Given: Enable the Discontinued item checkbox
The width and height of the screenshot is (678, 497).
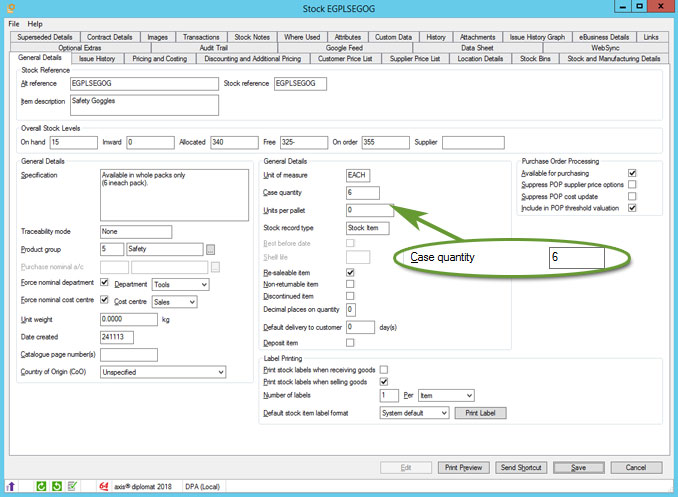Looking at the screenshot, I should [x=350, y=296].
